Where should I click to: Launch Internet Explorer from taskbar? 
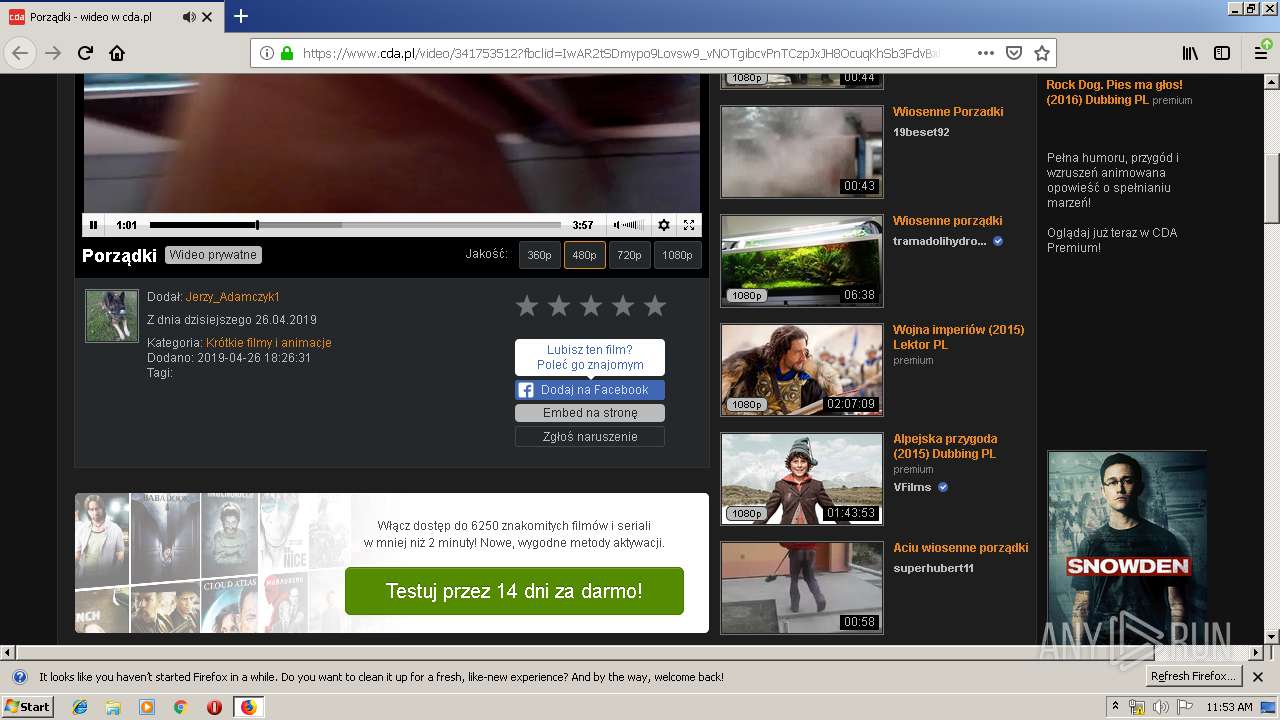80,707
